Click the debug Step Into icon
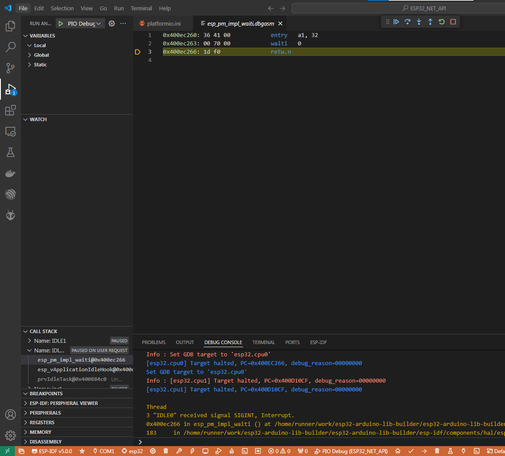Screen dimensions: 505x456 point(419,22)
